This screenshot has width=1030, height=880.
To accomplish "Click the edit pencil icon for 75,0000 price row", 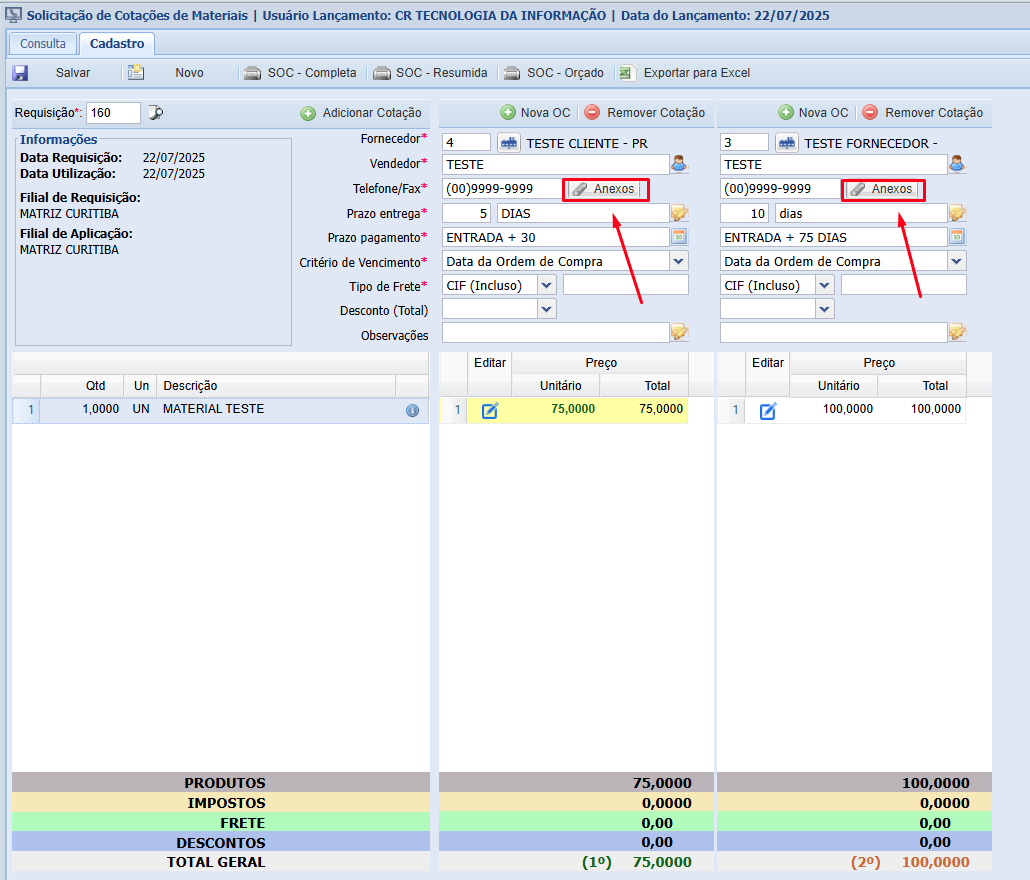I will coord(490,410).
